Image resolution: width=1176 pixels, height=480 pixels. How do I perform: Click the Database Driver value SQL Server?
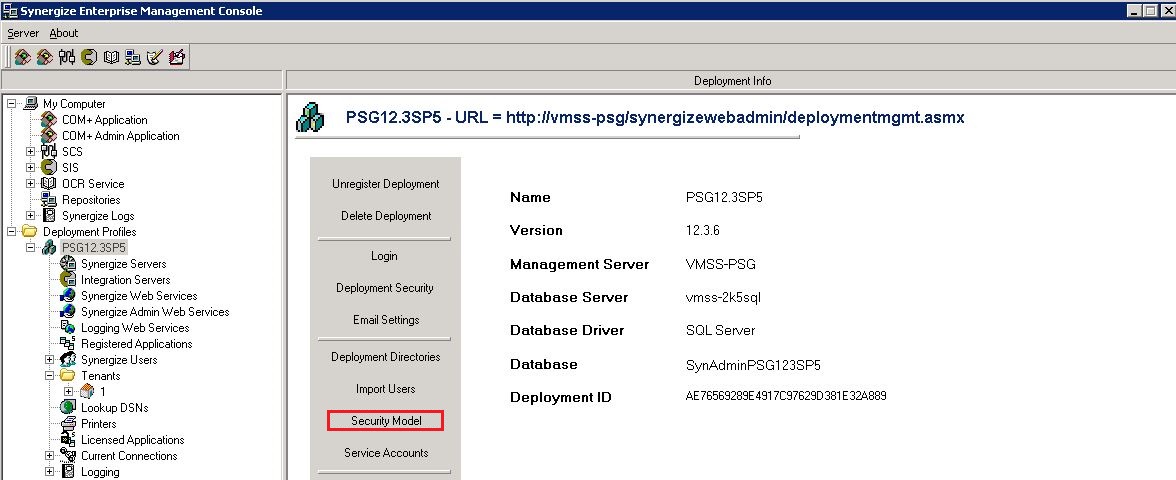click(720, 330)
